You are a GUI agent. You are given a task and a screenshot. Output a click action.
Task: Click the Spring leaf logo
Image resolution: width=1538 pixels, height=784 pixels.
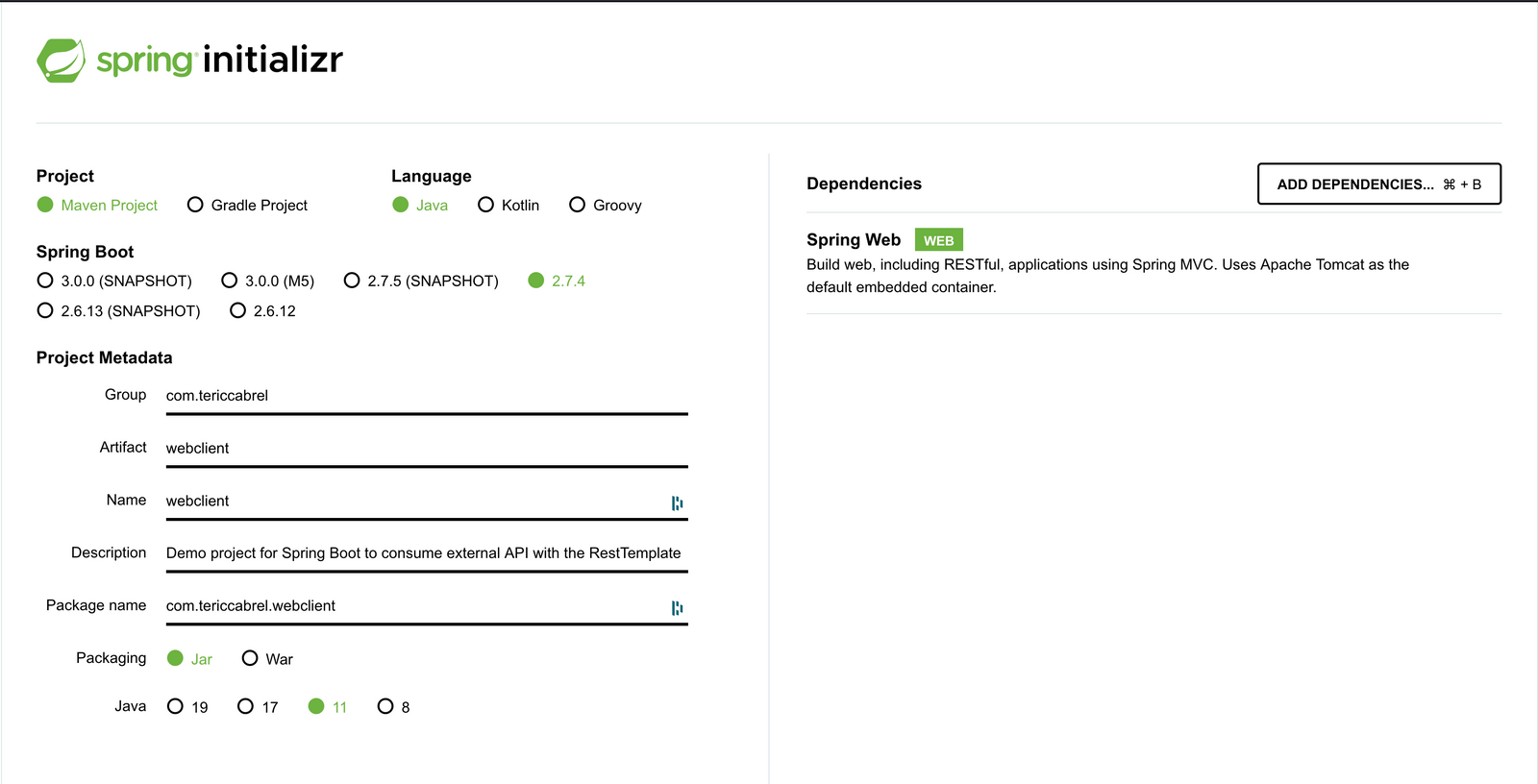pyautogui.click(x=62, y=60)
